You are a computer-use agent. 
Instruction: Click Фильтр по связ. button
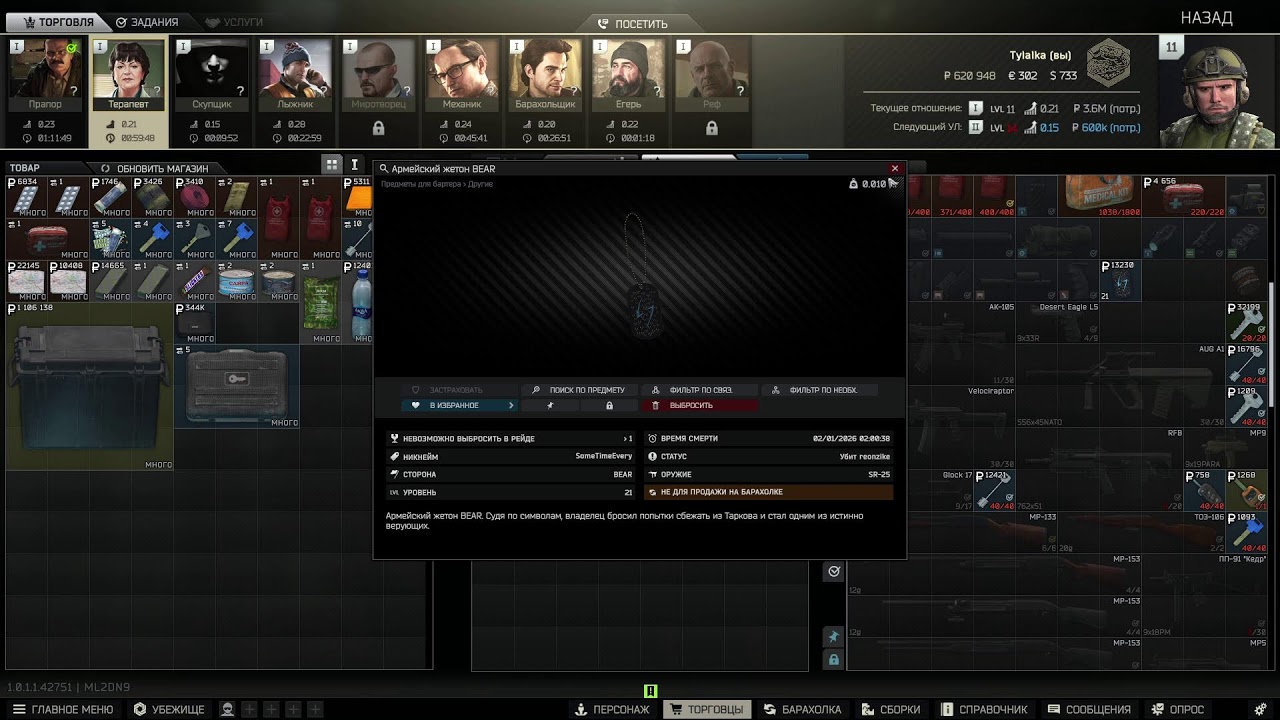coord(698,390)
